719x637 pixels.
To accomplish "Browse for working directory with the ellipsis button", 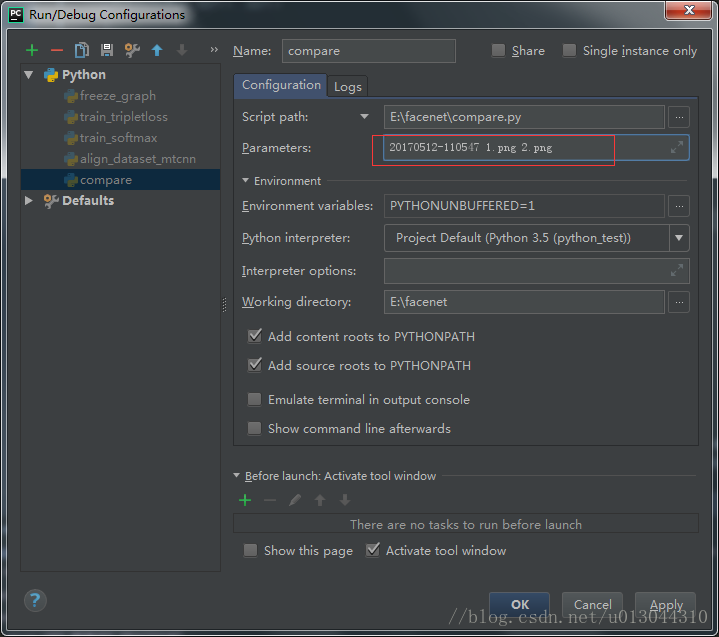I will click(x=679, y=302).
